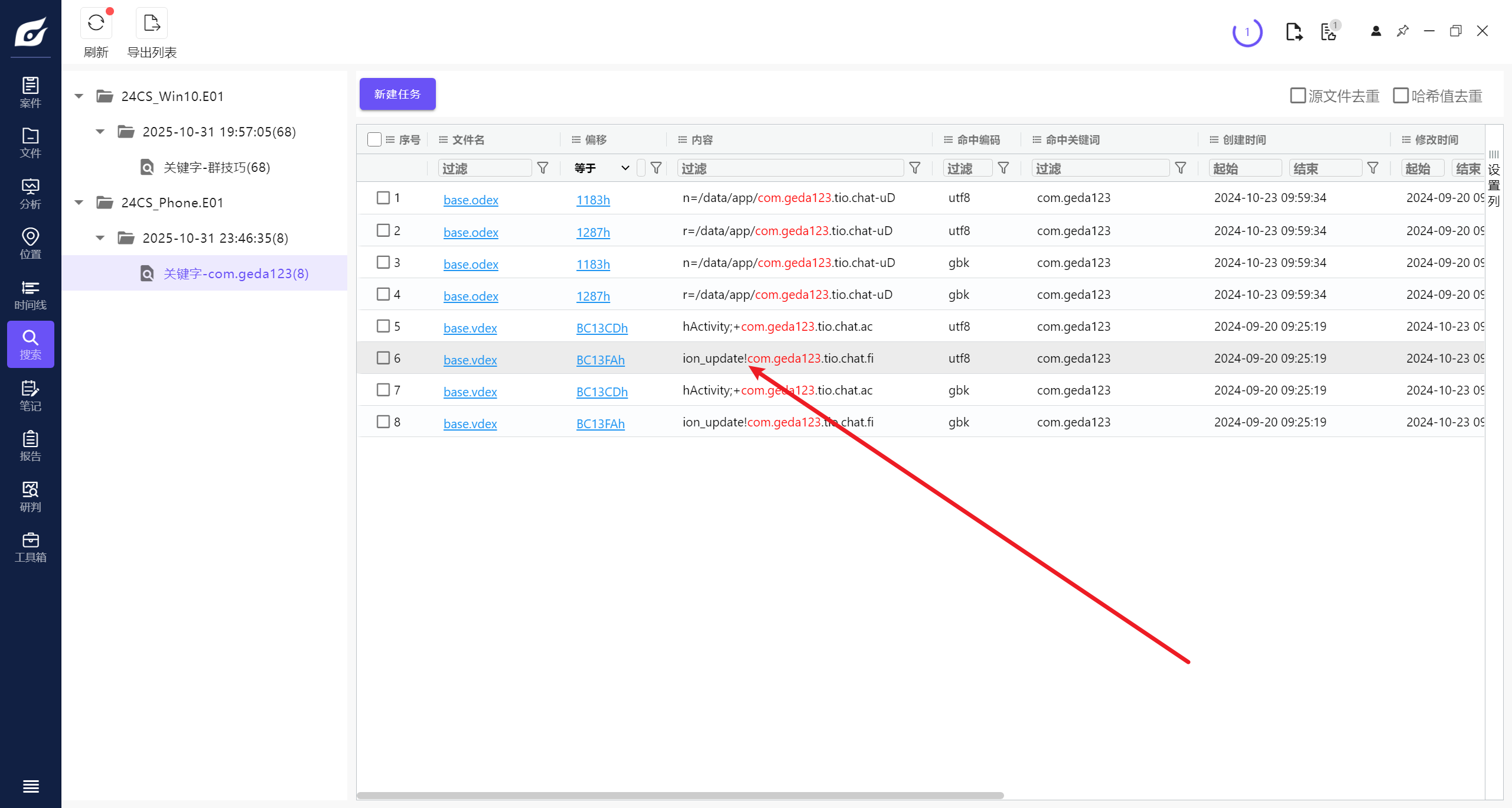Click the 刷新 refresh icon

(96, 24)
